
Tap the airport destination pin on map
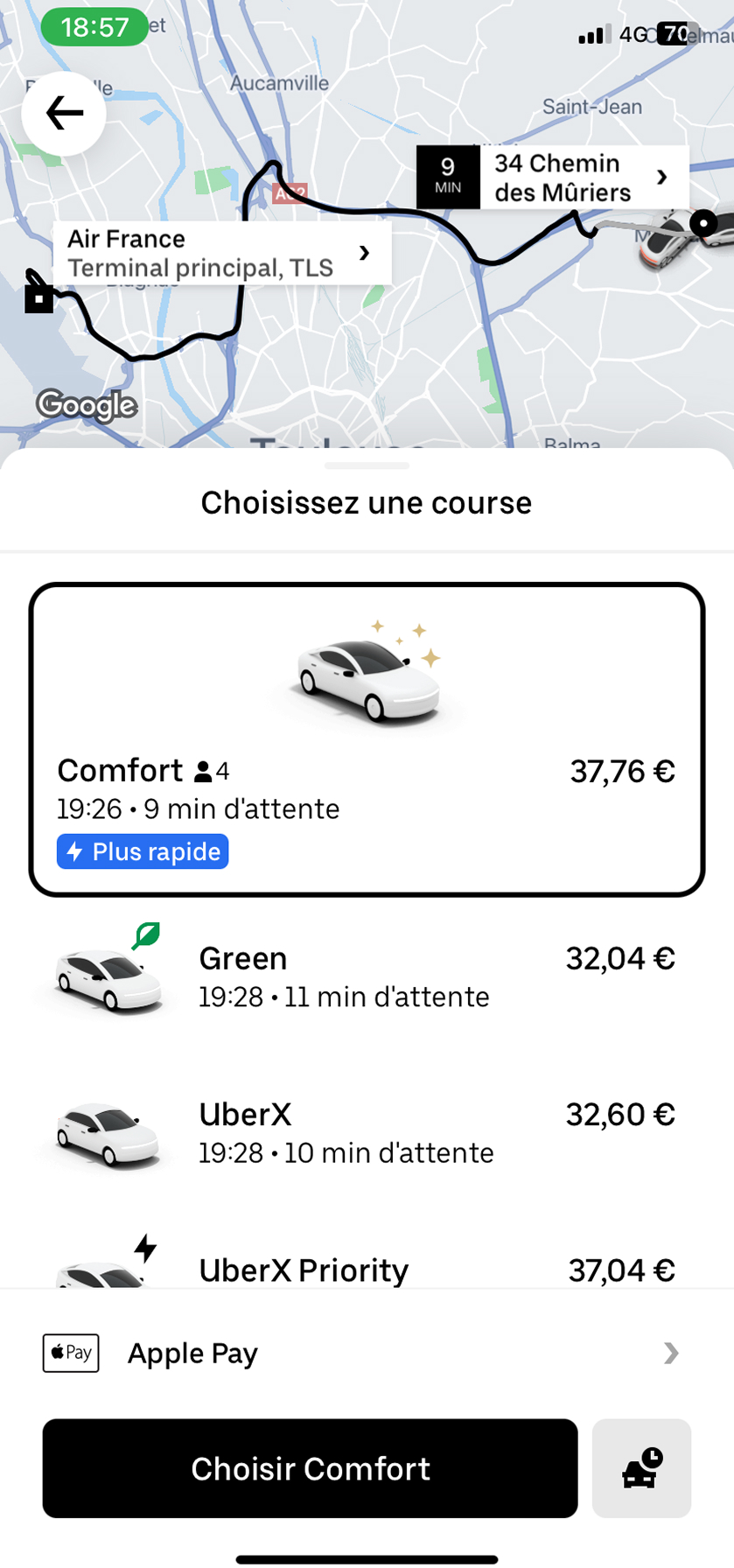coord(38,293)
